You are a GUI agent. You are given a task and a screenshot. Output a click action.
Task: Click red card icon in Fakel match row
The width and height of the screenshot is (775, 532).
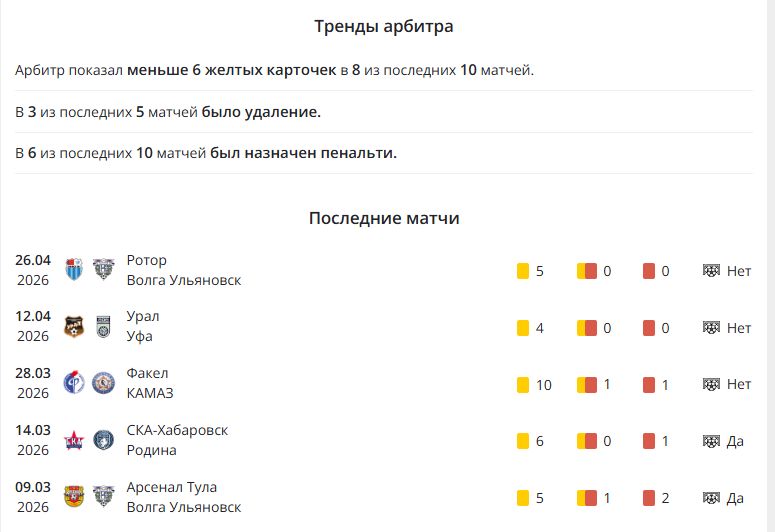649,384
